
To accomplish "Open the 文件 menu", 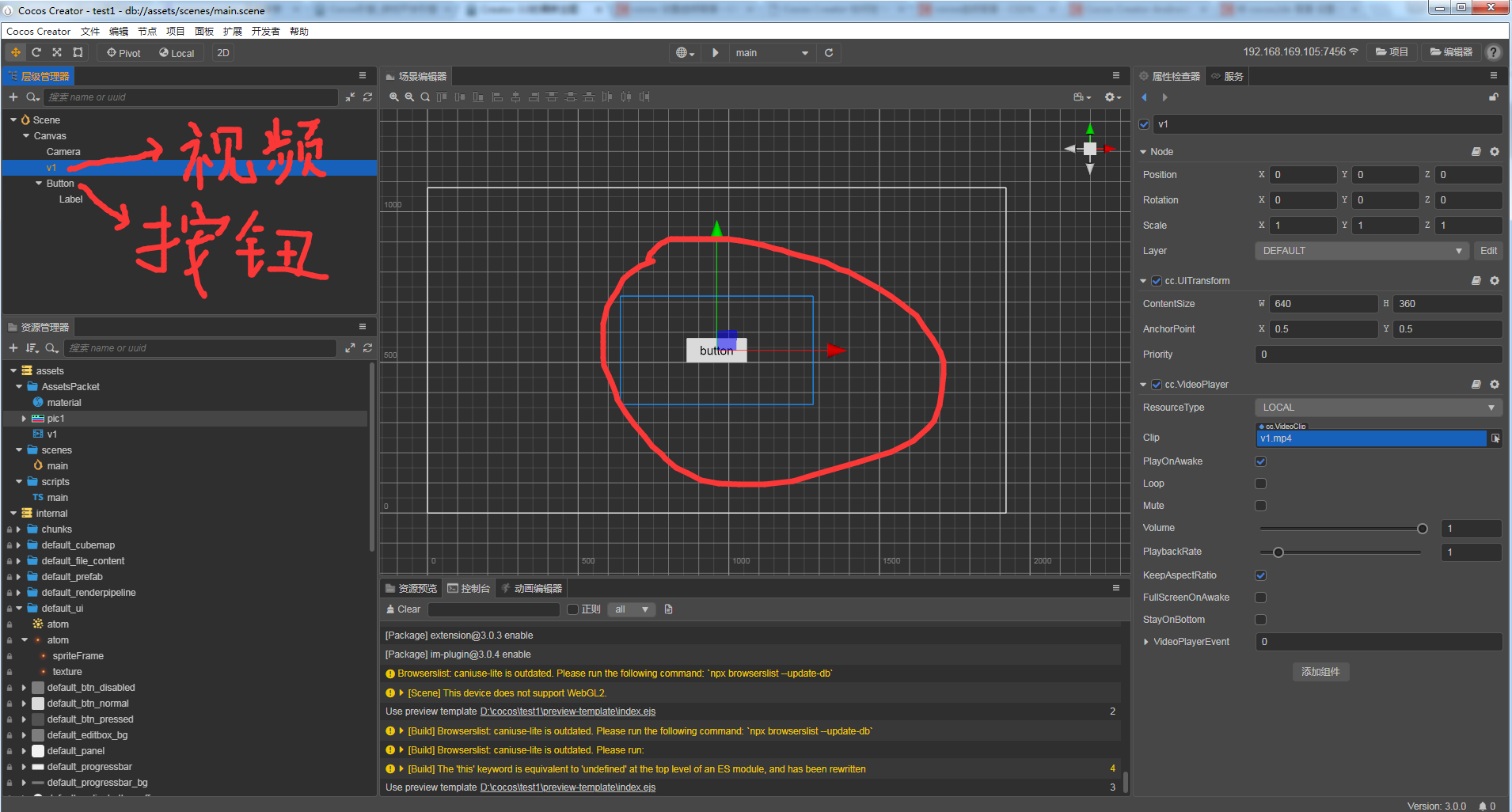I will 90,32.
